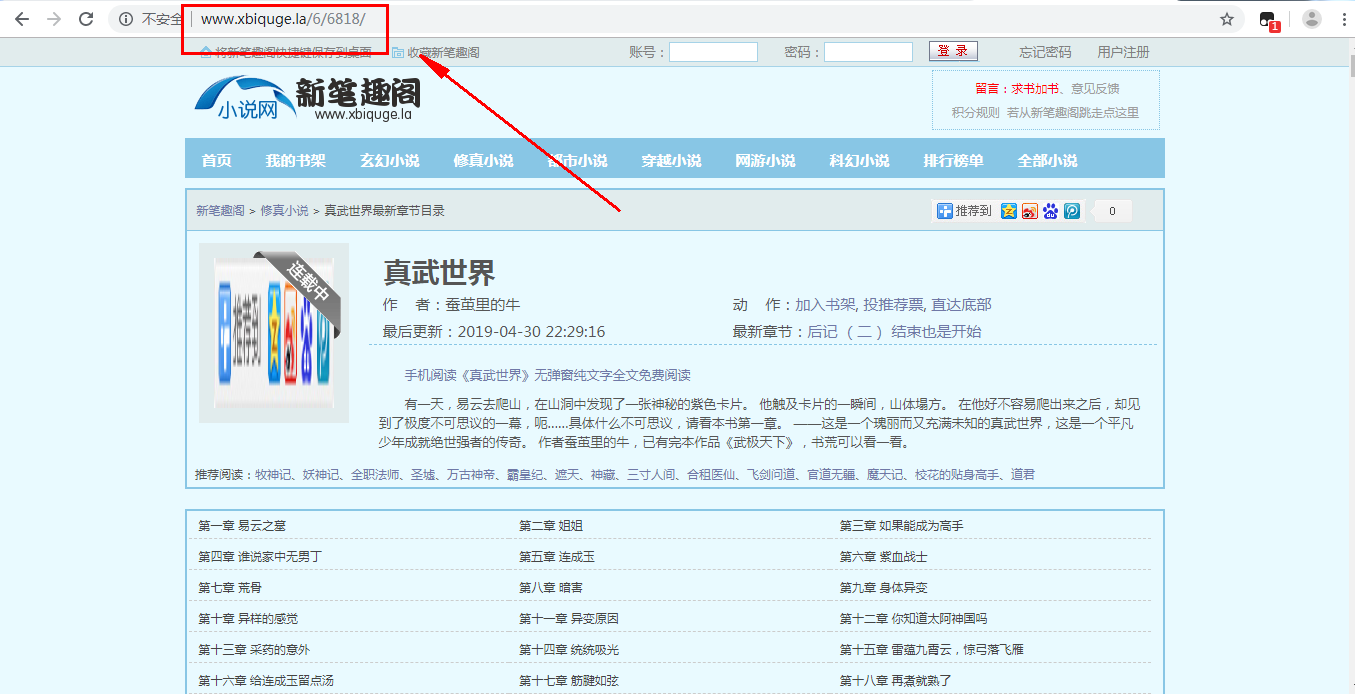This screenshot has width=1355, height=694.
Task: Open the Chrome profile avatar
Action: (x=1312, y=19)
